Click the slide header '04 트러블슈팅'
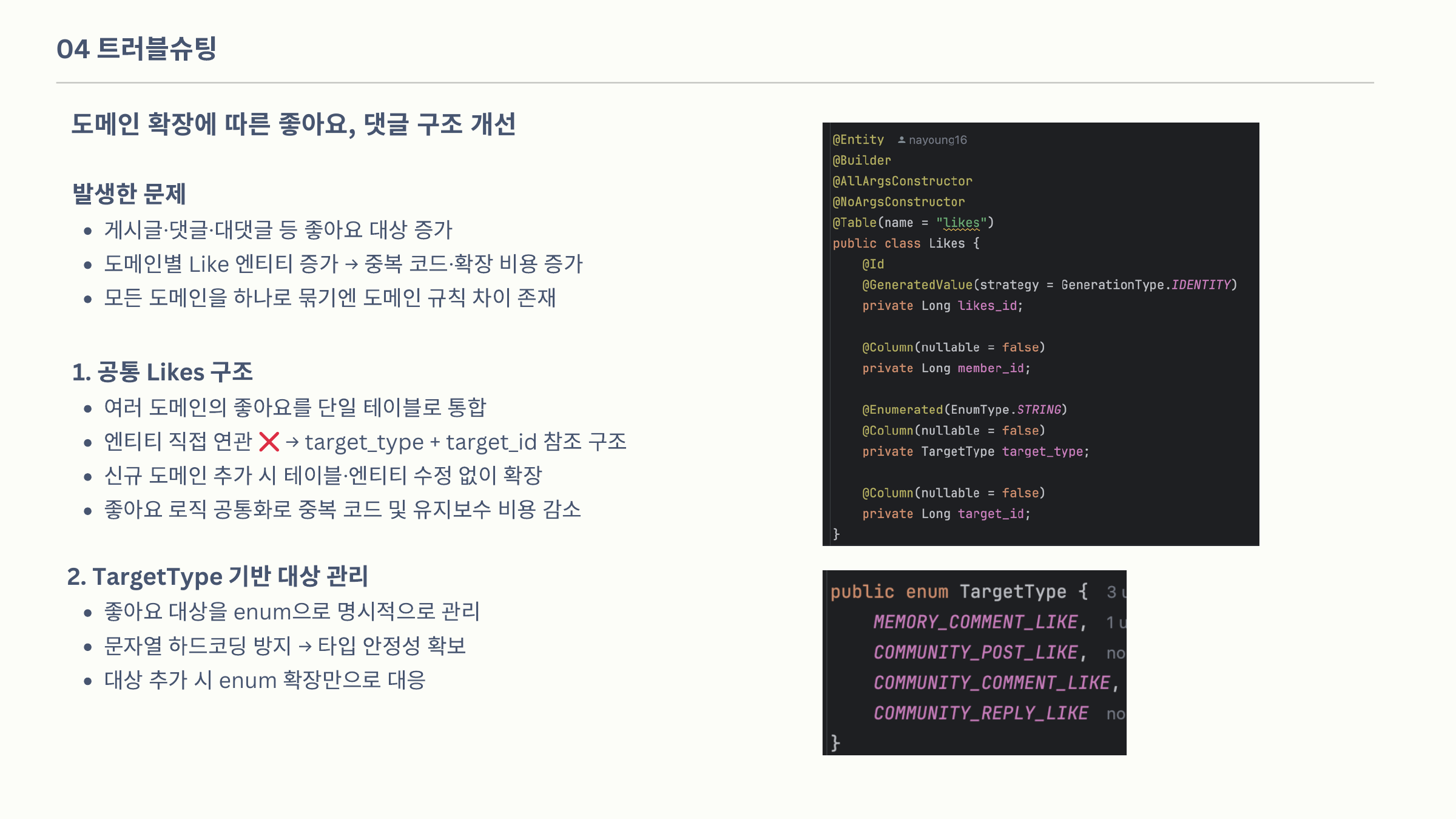Viewport: 1456px width, 819px height. 136,49
